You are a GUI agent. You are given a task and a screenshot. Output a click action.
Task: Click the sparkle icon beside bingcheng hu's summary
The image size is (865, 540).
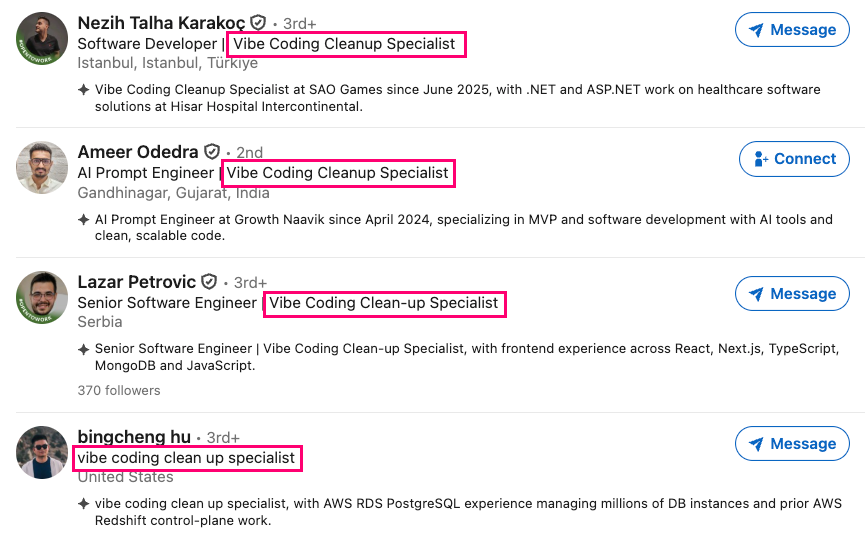[x=83, y=504]
